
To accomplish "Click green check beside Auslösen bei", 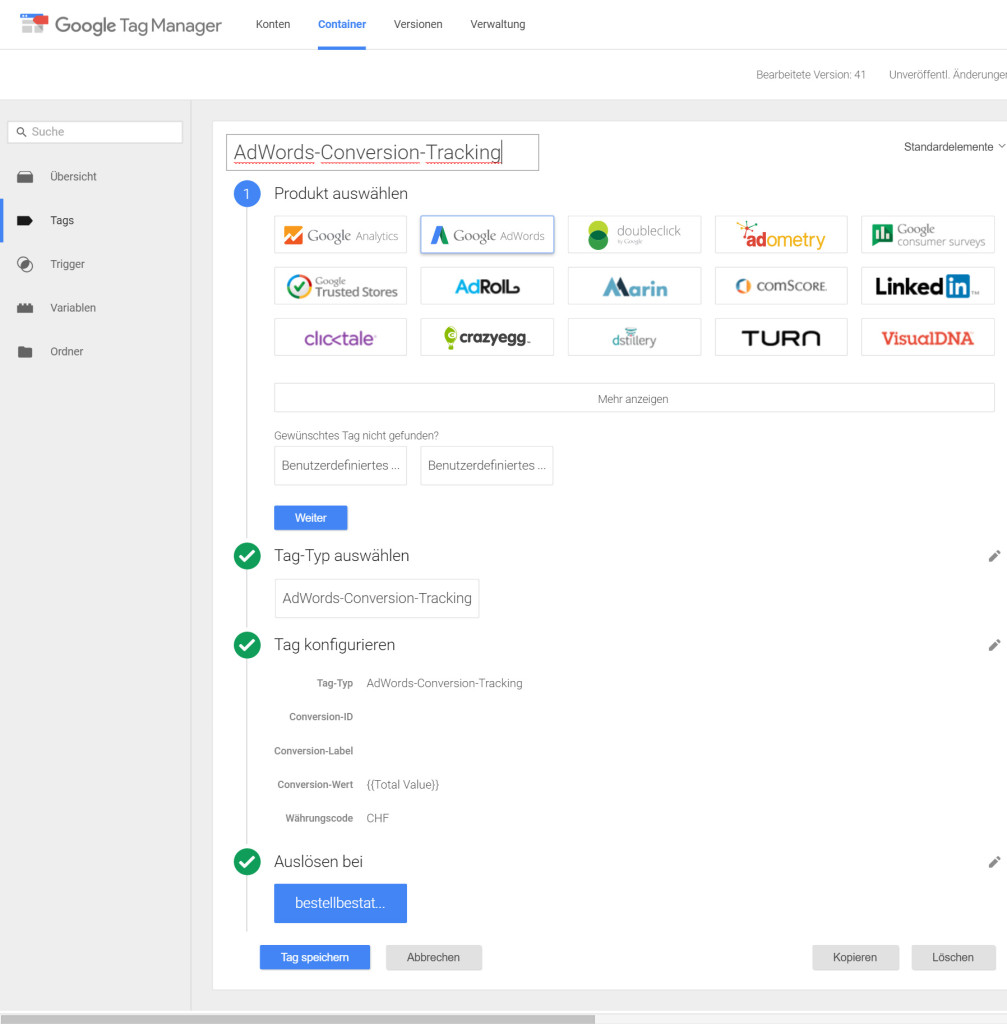I will click(247, 862).
